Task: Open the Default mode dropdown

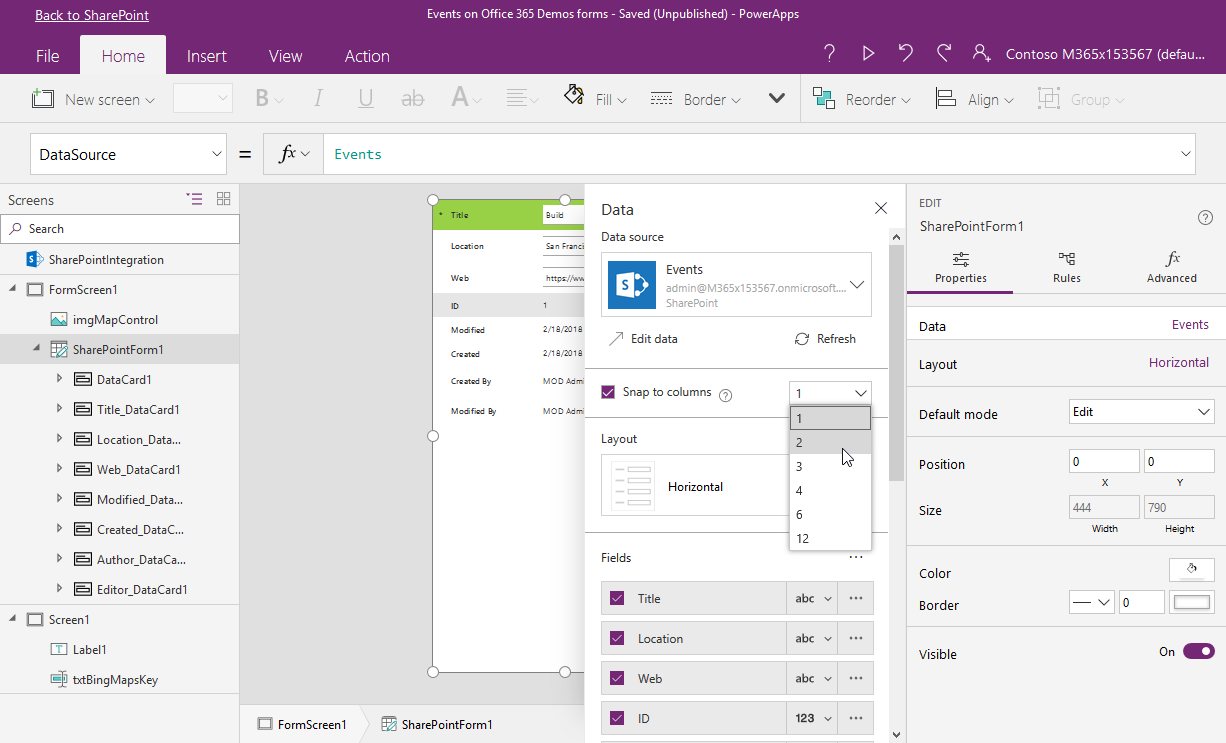Action: tap(1141, 412)
